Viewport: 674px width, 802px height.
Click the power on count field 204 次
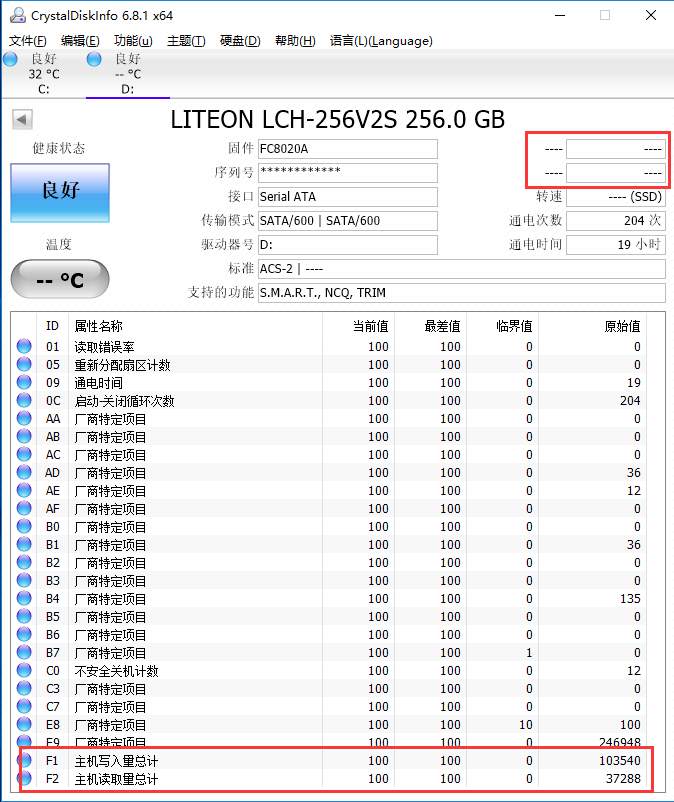616,221
